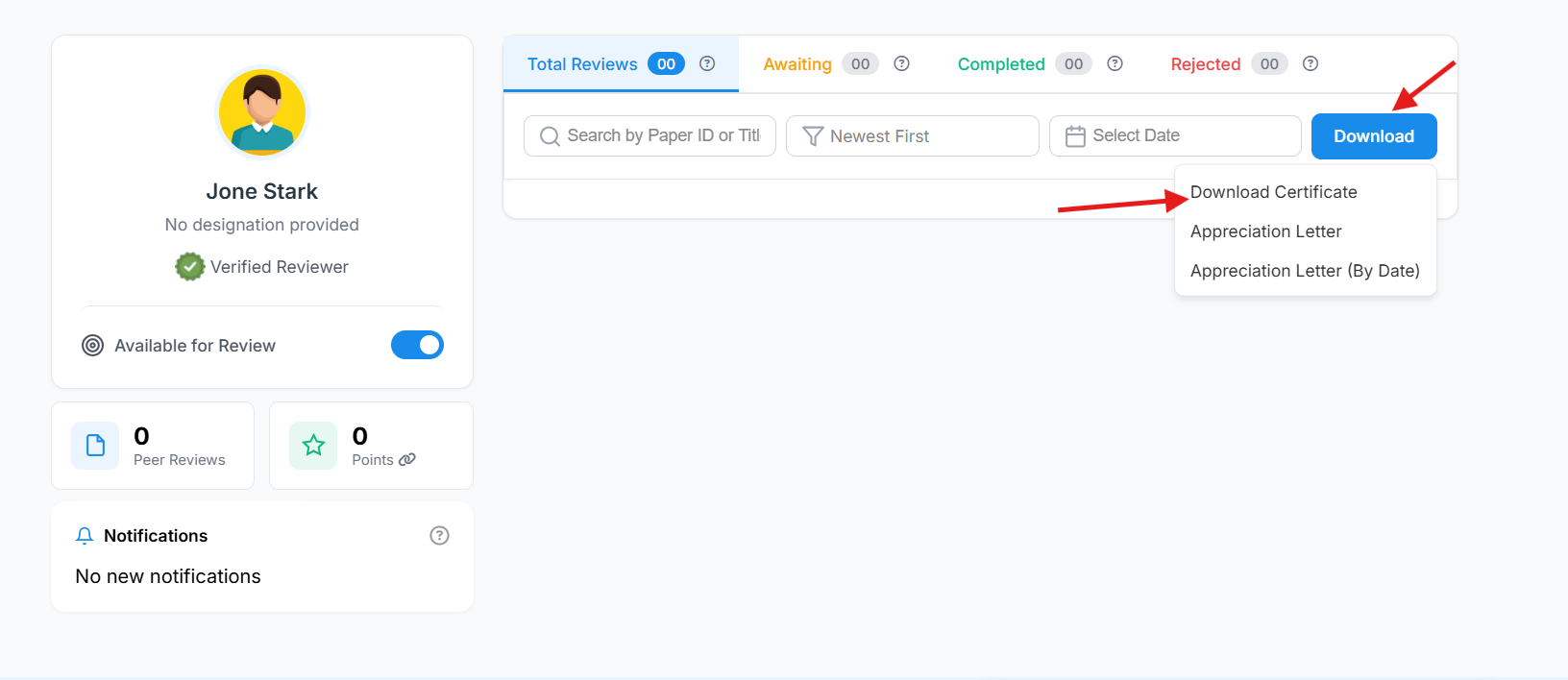The height and width of the screenshot is (680, 1568).
Task: Click the Completed 00 count badge
Action: point(1073,64)
